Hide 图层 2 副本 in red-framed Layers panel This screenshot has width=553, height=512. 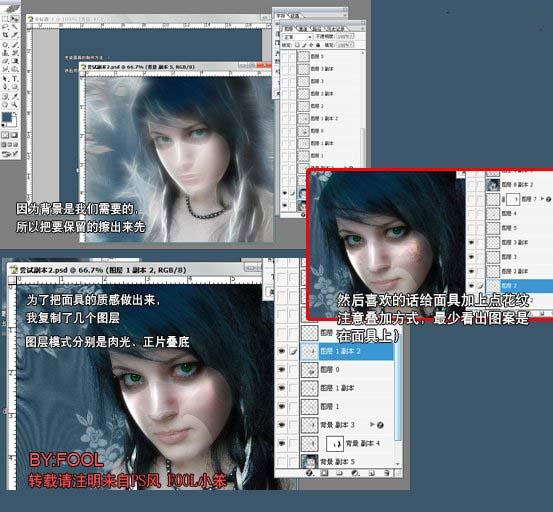click(x=472, y=271)
